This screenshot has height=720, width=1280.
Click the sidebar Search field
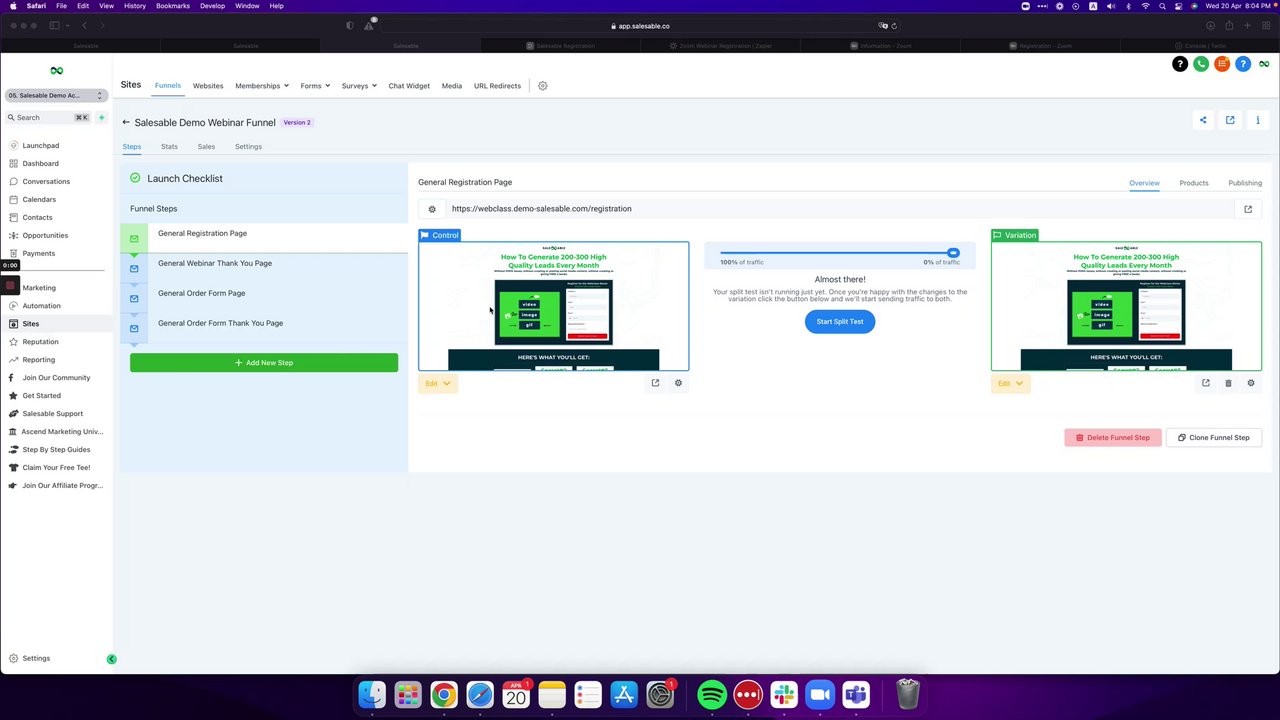tap(47, 118)
